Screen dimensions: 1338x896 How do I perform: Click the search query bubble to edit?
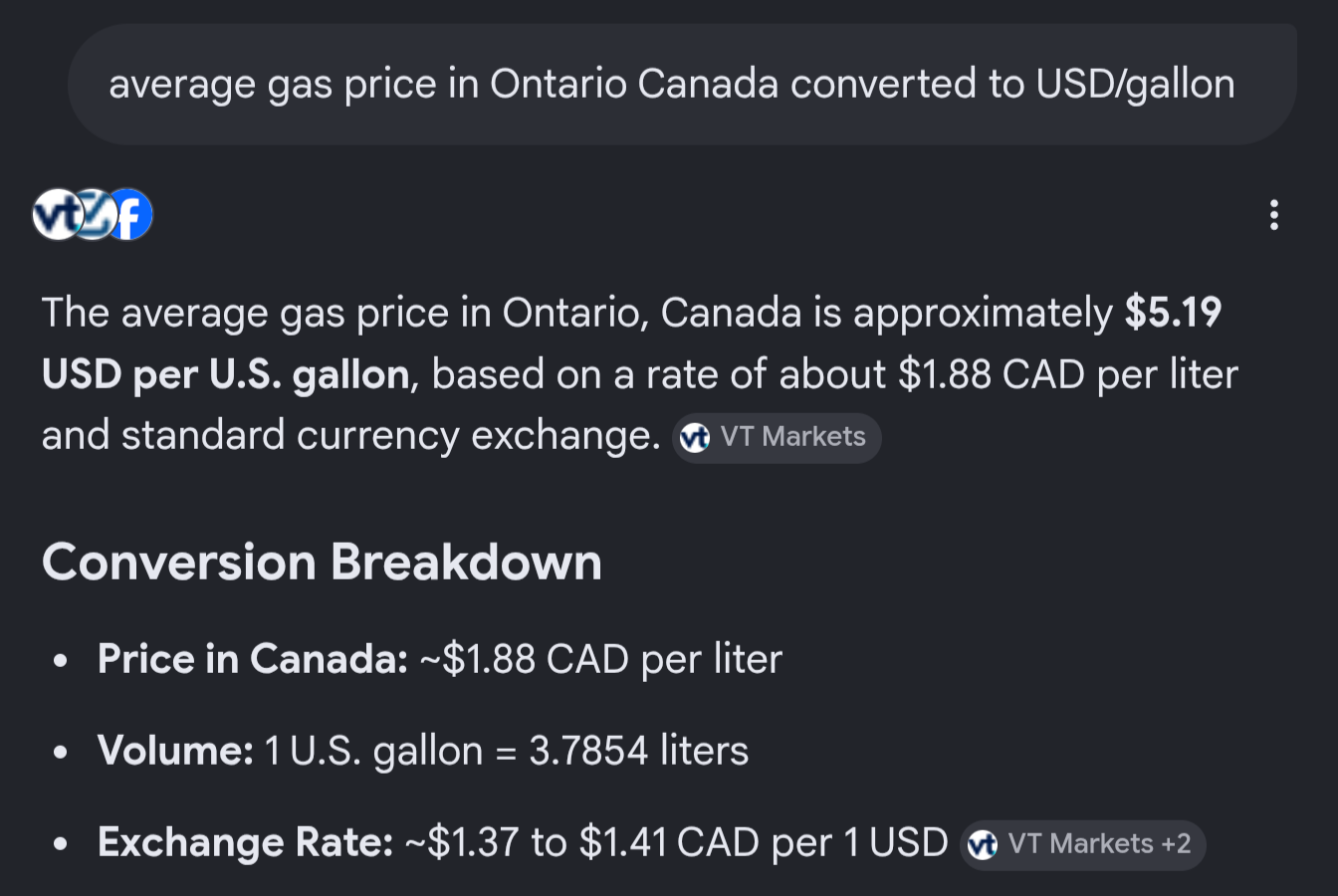click(x=682, y=85)
